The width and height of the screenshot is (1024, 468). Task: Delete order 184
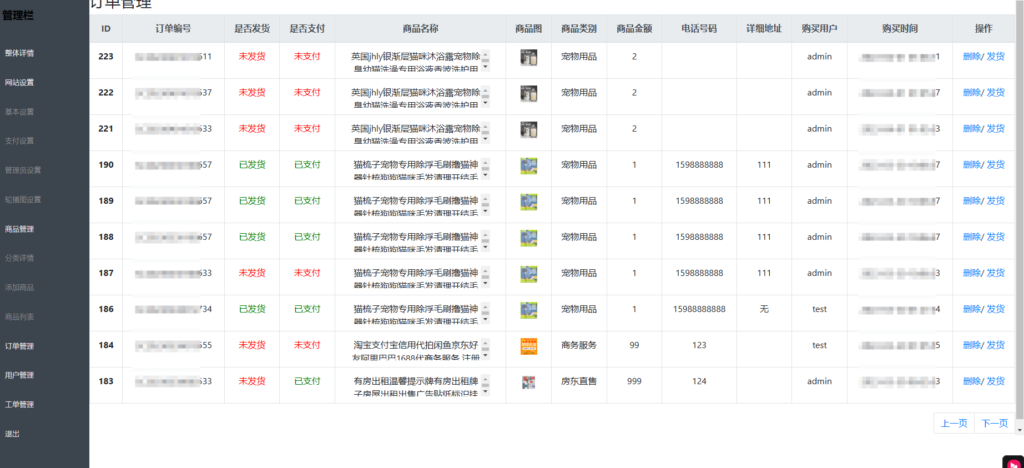point(972,345)
